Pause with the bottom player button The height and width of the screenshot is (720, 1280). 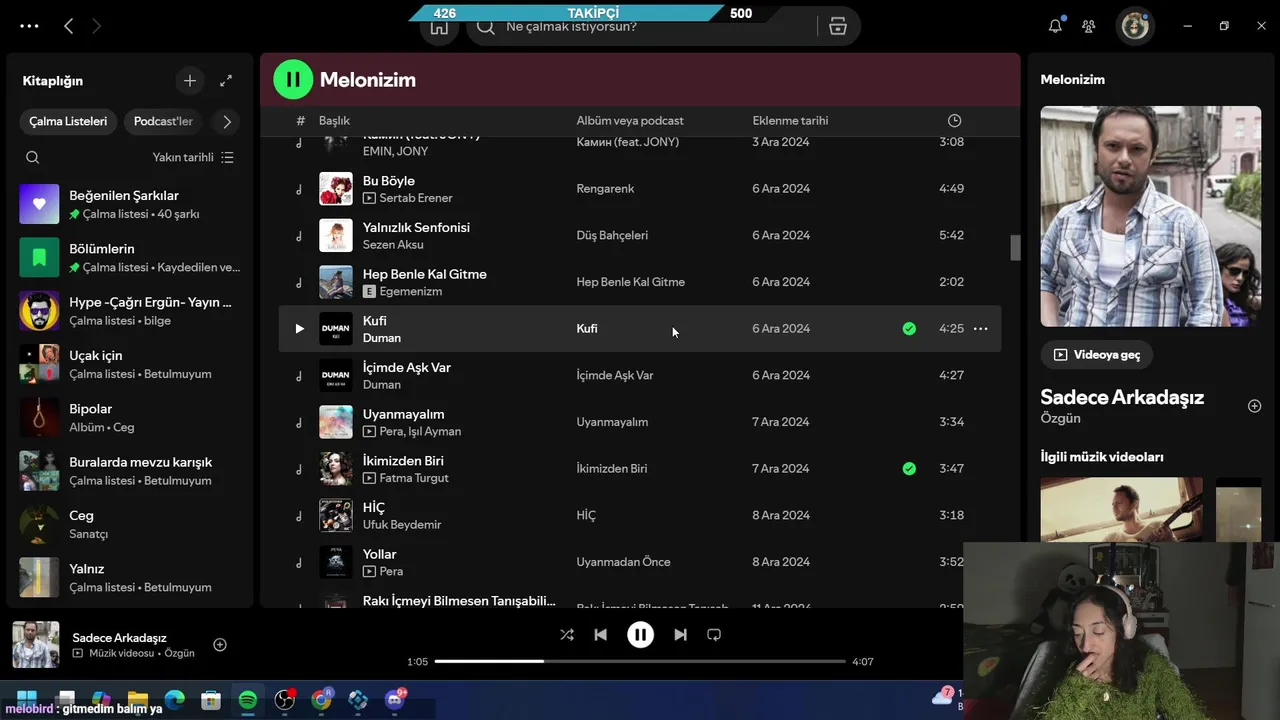click(x=640, y=634)
